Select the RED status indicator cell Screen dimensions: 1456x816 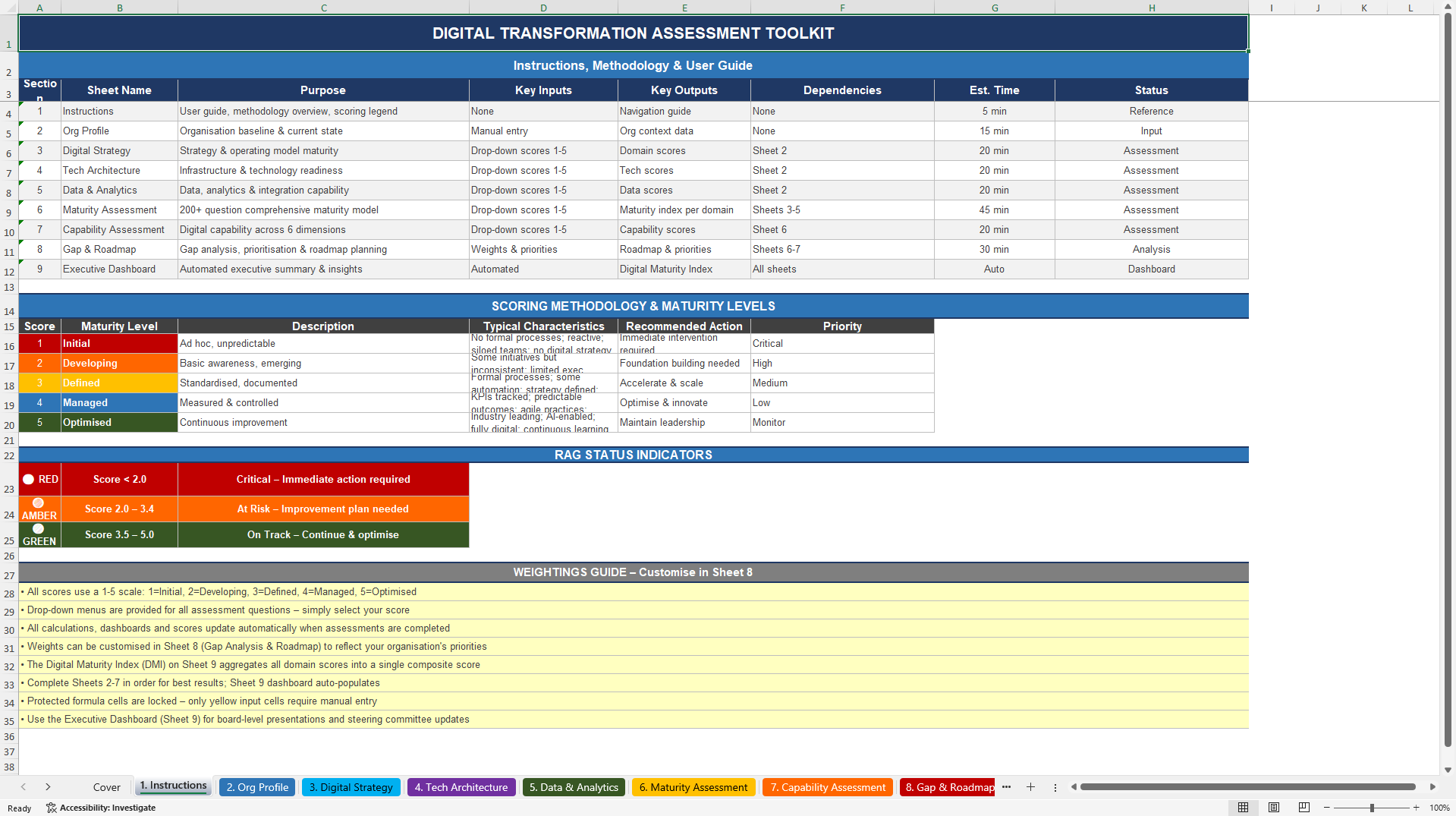click(39, 479)
